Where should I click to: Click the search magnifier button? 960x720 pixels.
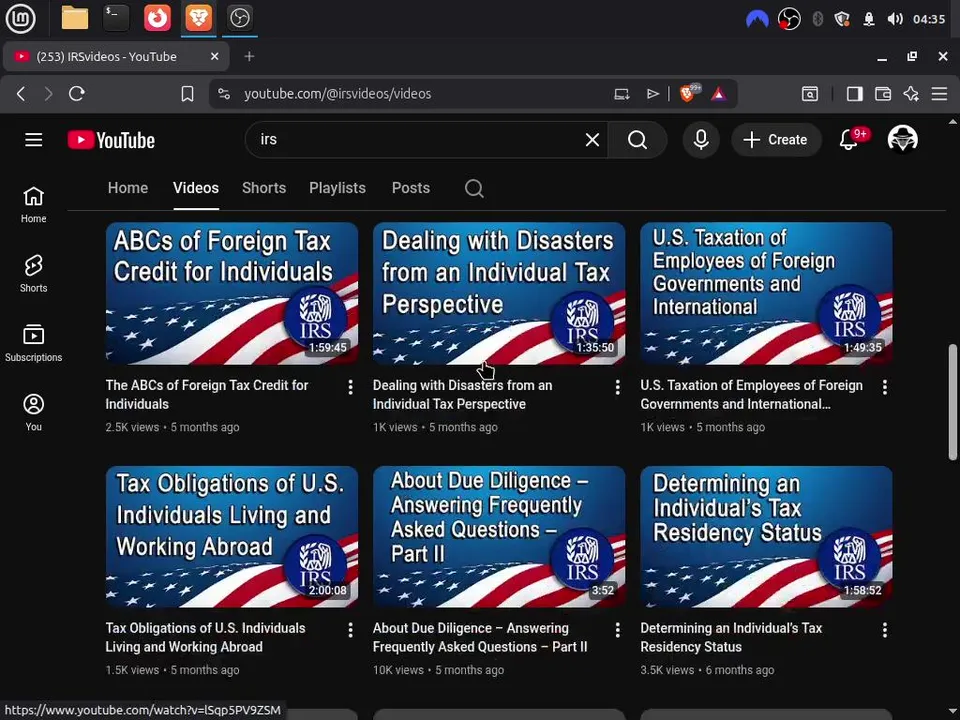[x=637, y=140]
